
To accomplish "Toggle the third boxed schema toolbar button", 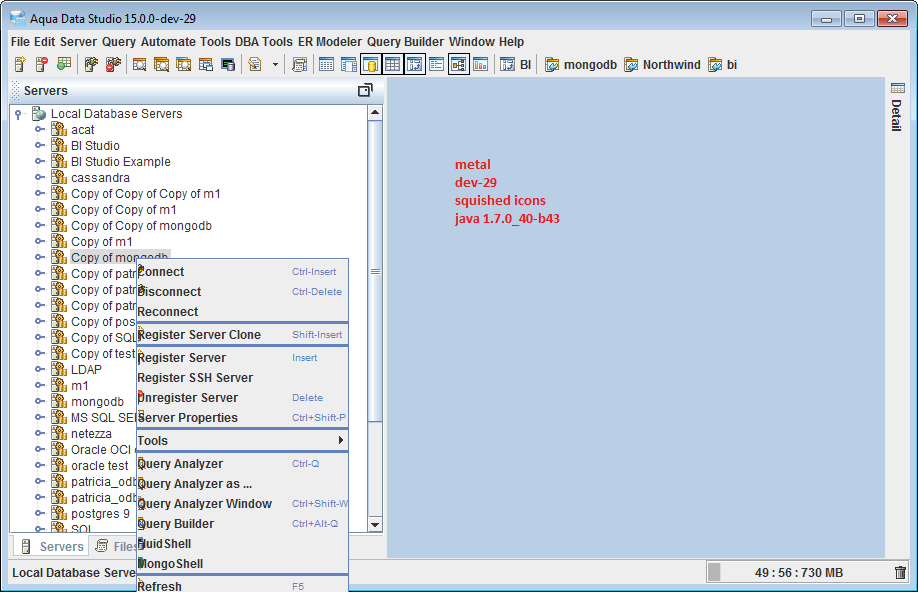I will pyautogui.click(x=415, y=64).
